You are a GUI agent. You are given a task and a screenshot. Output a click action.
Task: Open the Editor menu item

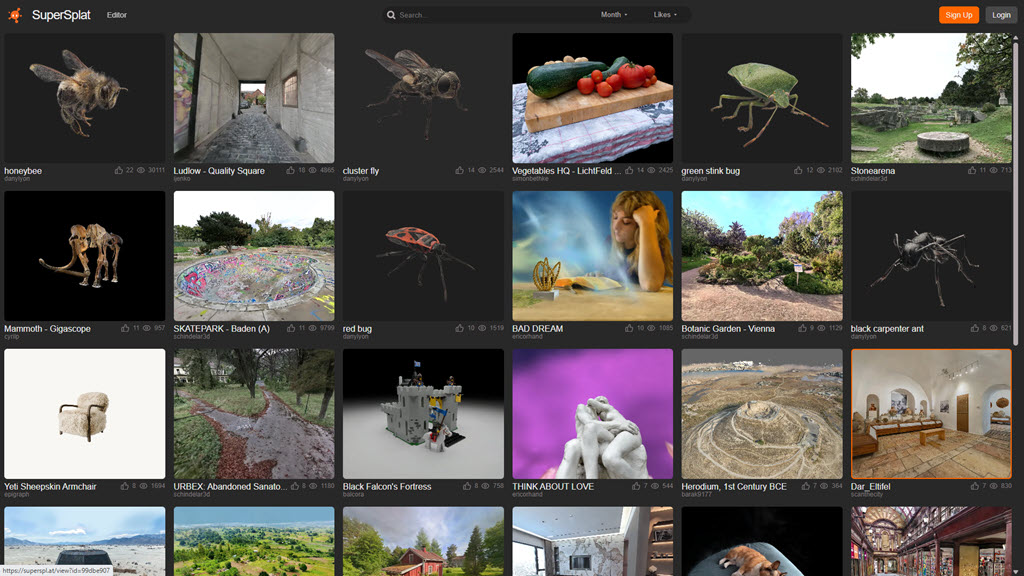pyautogui.click(x=117, y=15)
